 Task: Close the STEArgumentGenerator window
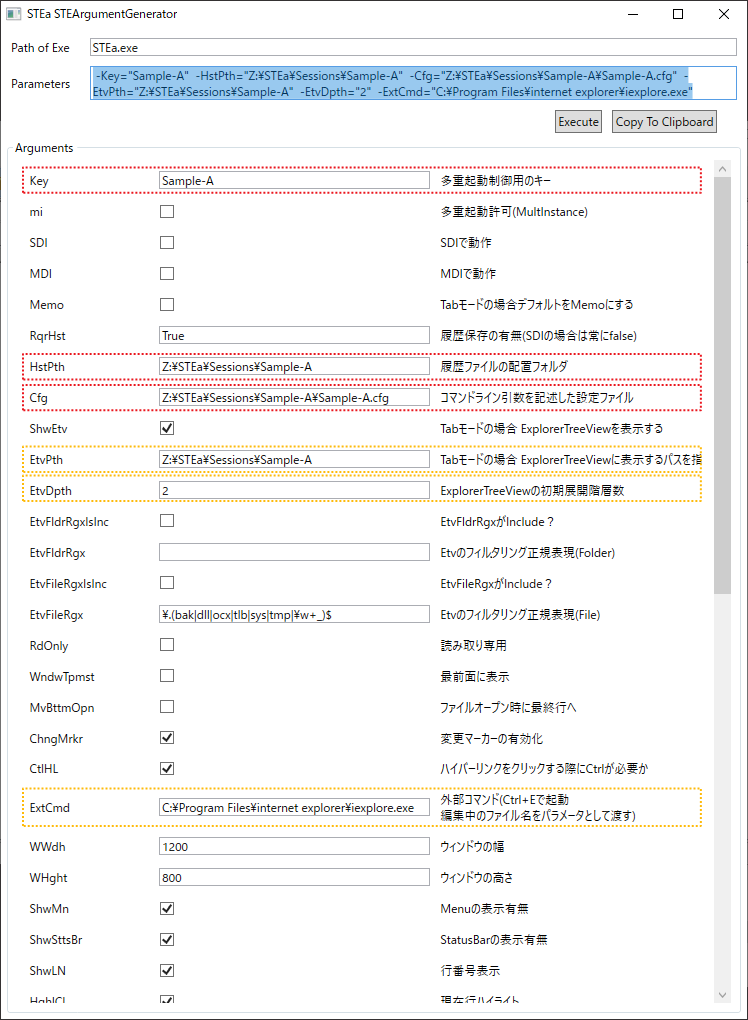[x=723, y=14]
